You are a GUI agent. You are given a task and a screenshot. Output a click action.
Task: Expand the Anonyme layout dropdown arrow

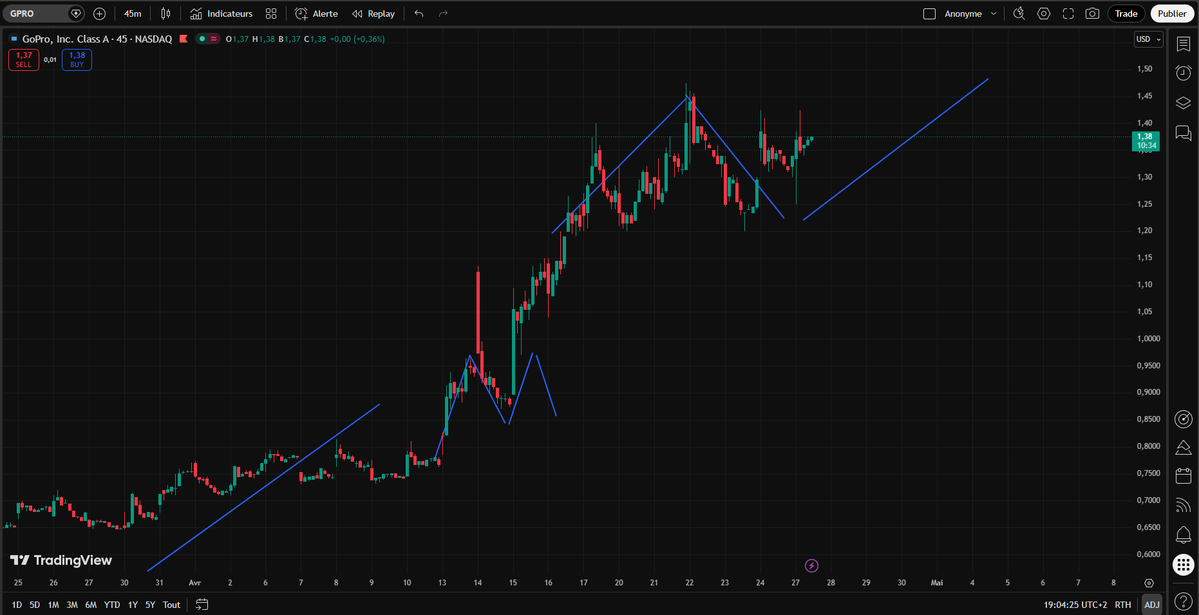tap(993, 14)
